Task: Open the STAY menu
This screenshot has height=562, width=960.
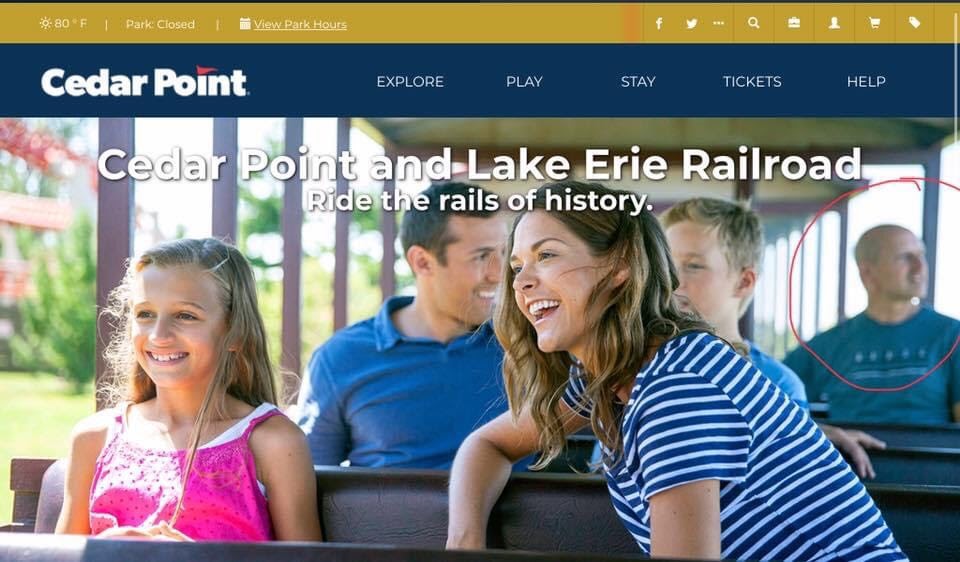Action: [x=638, y=81]
